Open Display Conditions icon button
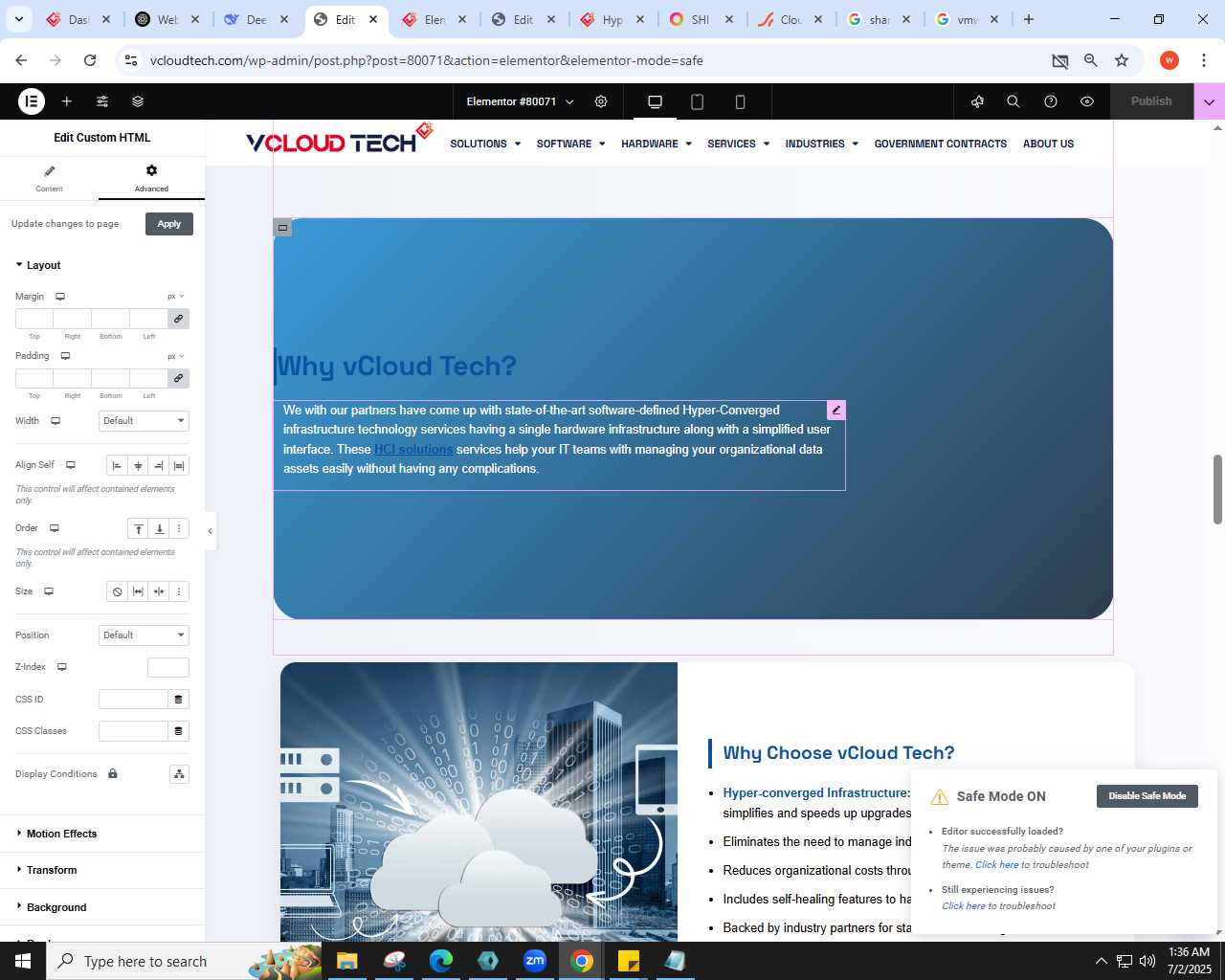The height and width of the screenshot is (980, 1225). coord(179,774)
